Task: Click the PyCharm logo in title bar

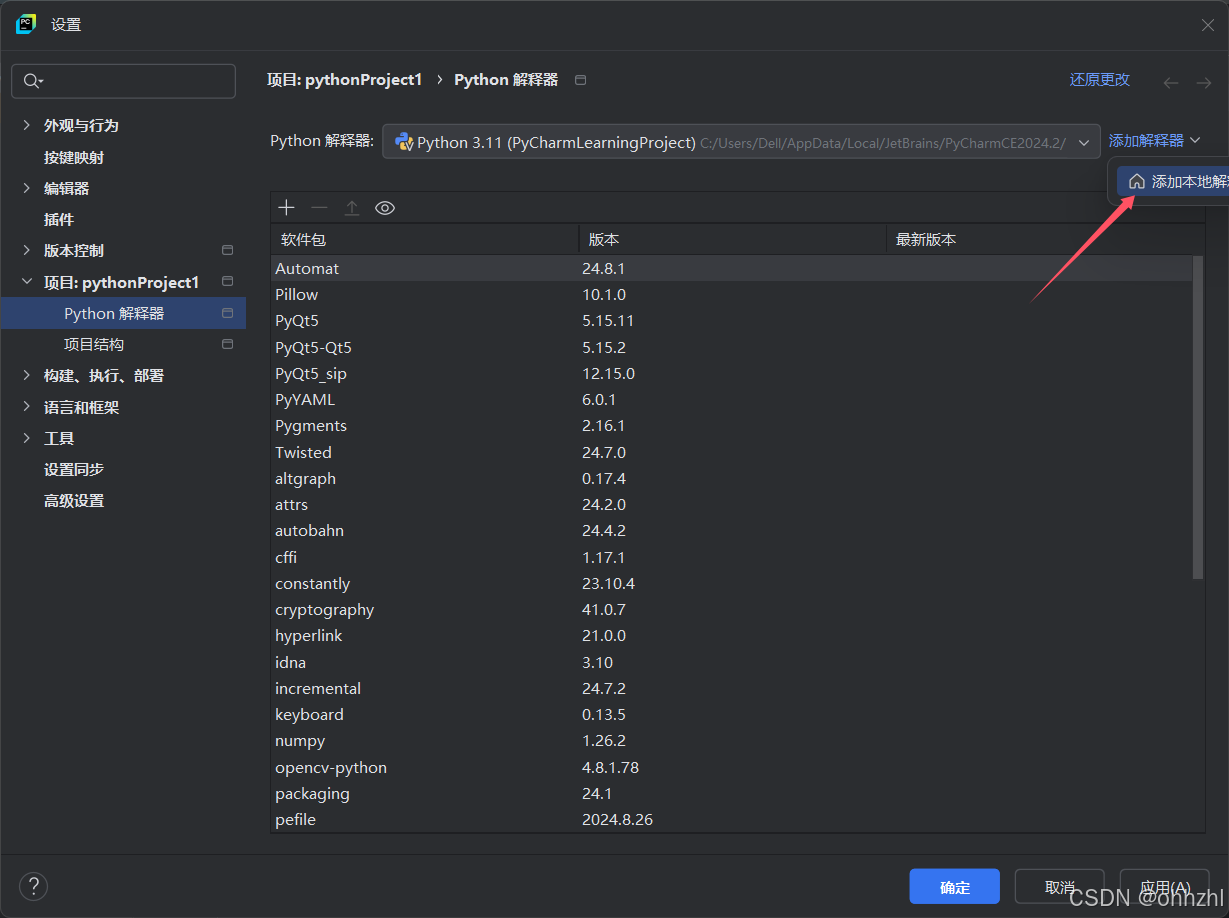Action: [x=26, y=24]
